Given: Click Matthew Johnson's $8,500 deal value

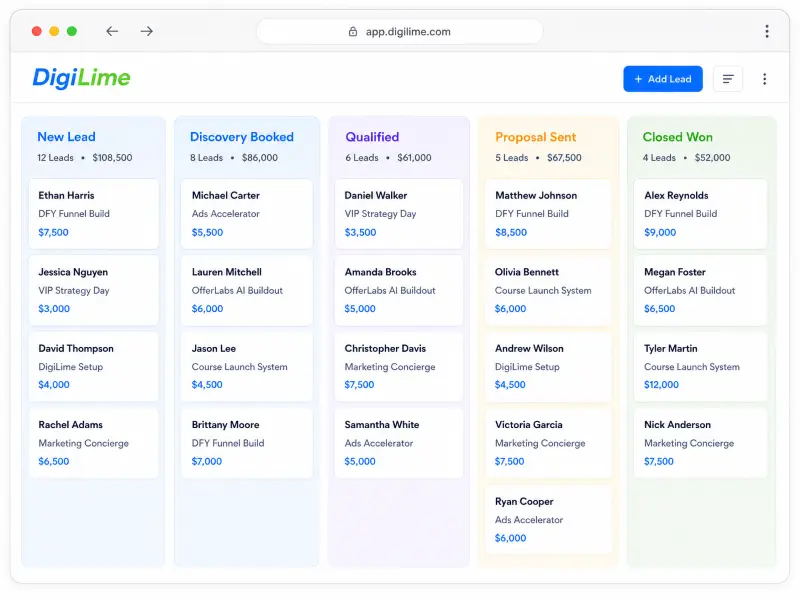Looking at the screenshot, I should pyautogui.click(x=511, y=232).
